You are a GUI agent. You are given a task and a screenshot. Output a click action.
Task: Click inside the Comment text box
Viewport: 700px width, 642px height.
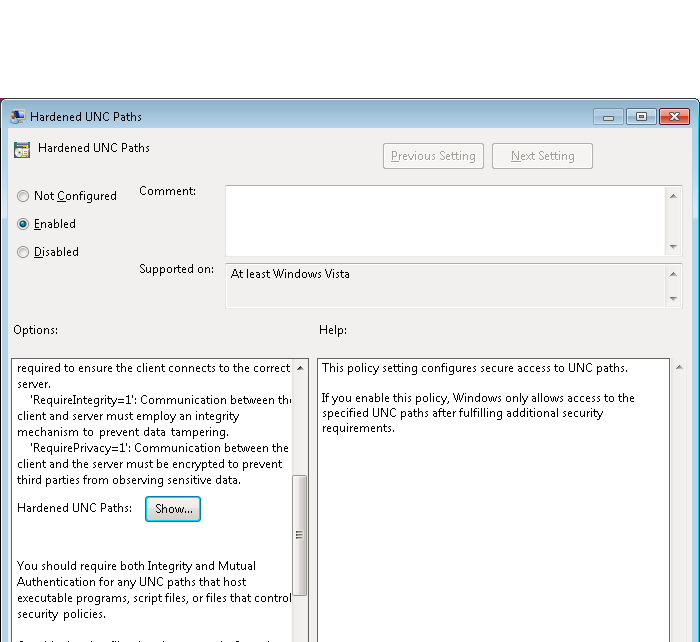pyautogui.click(x=445, y=221)
